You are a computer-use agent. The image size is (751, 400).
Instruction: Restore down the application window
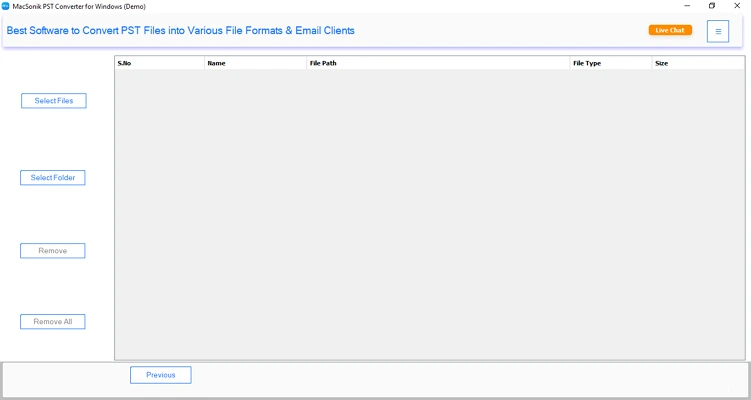point(712,6)
